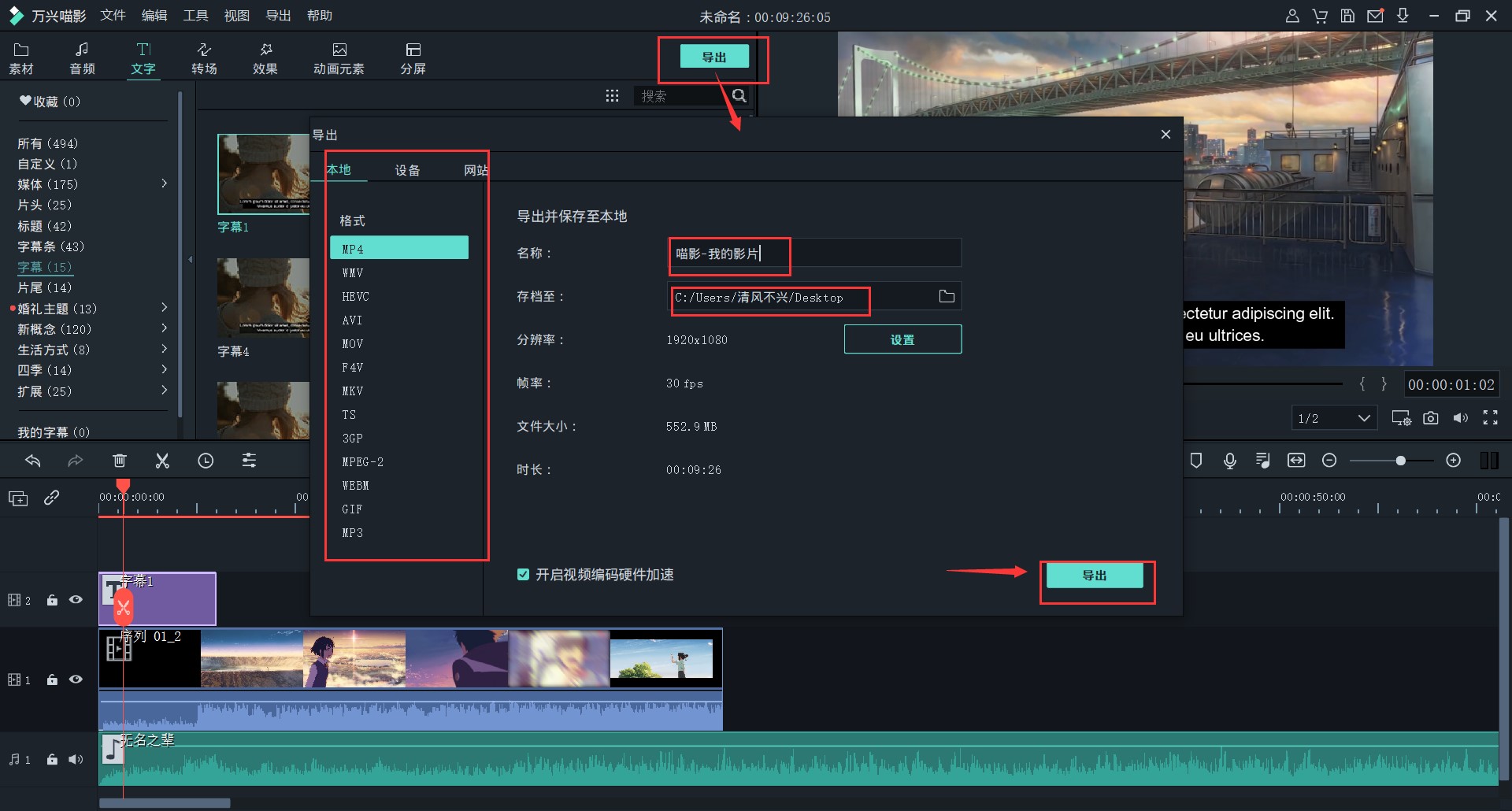The image size is (1512, 811).
Task: Select the MOV format in format list
Action: (353, 344)
